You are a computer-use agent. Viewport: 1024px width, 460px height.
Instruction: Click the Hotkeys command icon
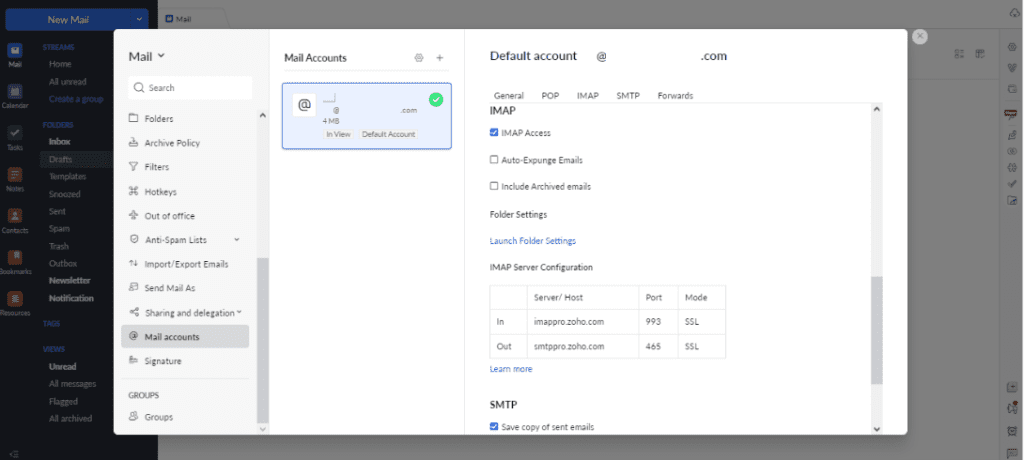tap(133, 191)
